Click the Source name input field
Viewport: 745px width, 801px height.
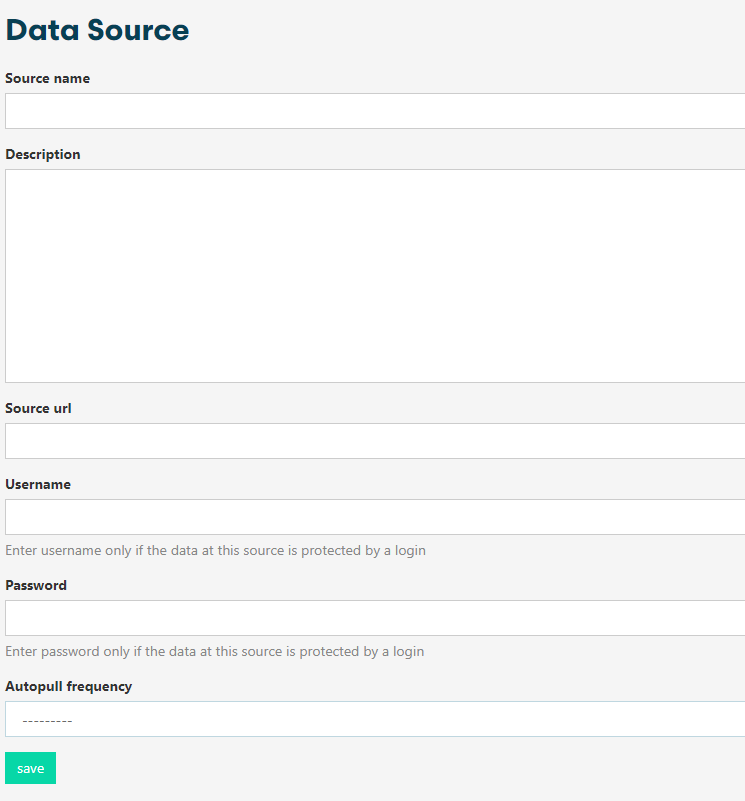(x=375, y=111)
